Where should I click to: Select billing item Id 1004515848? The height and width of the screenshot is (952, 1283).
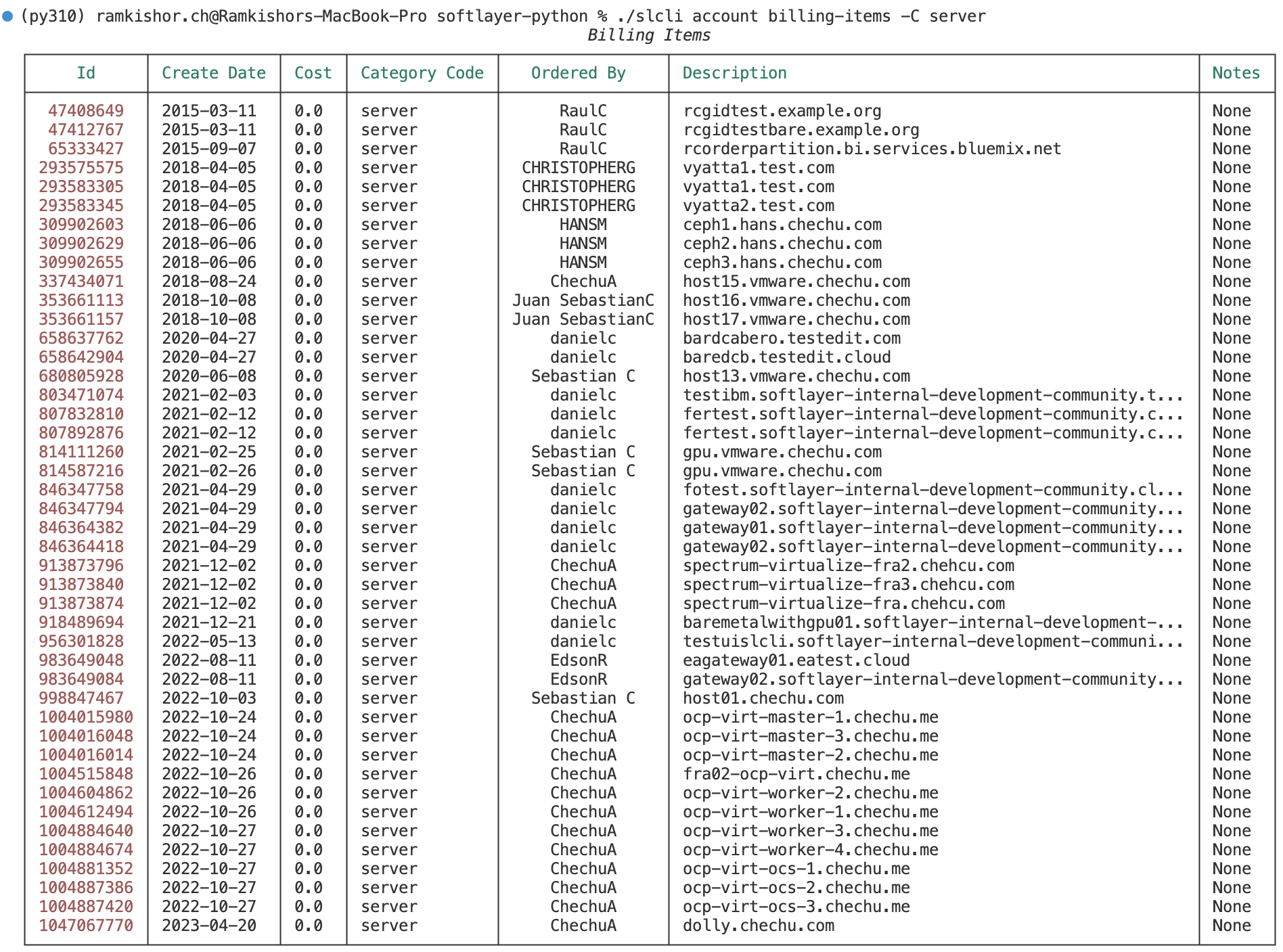pyautogui.click(x=86, y=774)
